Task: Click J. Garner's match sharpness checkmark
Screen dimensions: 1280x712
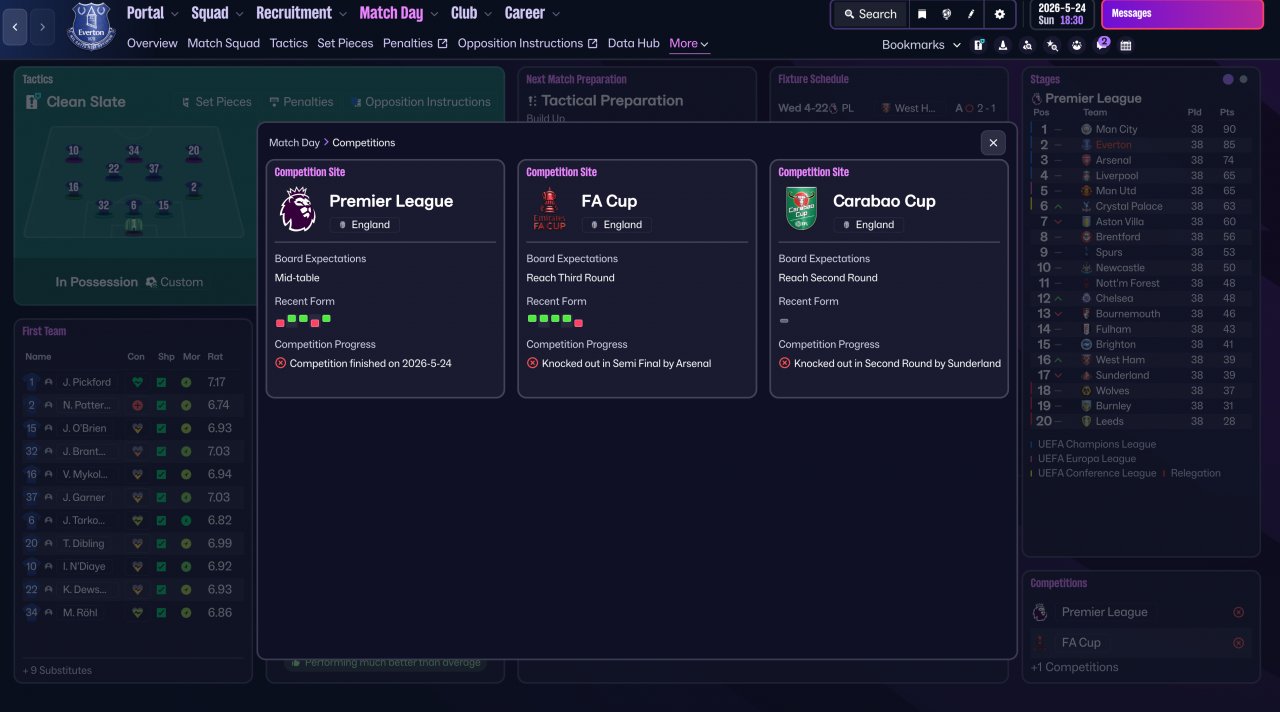Action: coord(161,497)
